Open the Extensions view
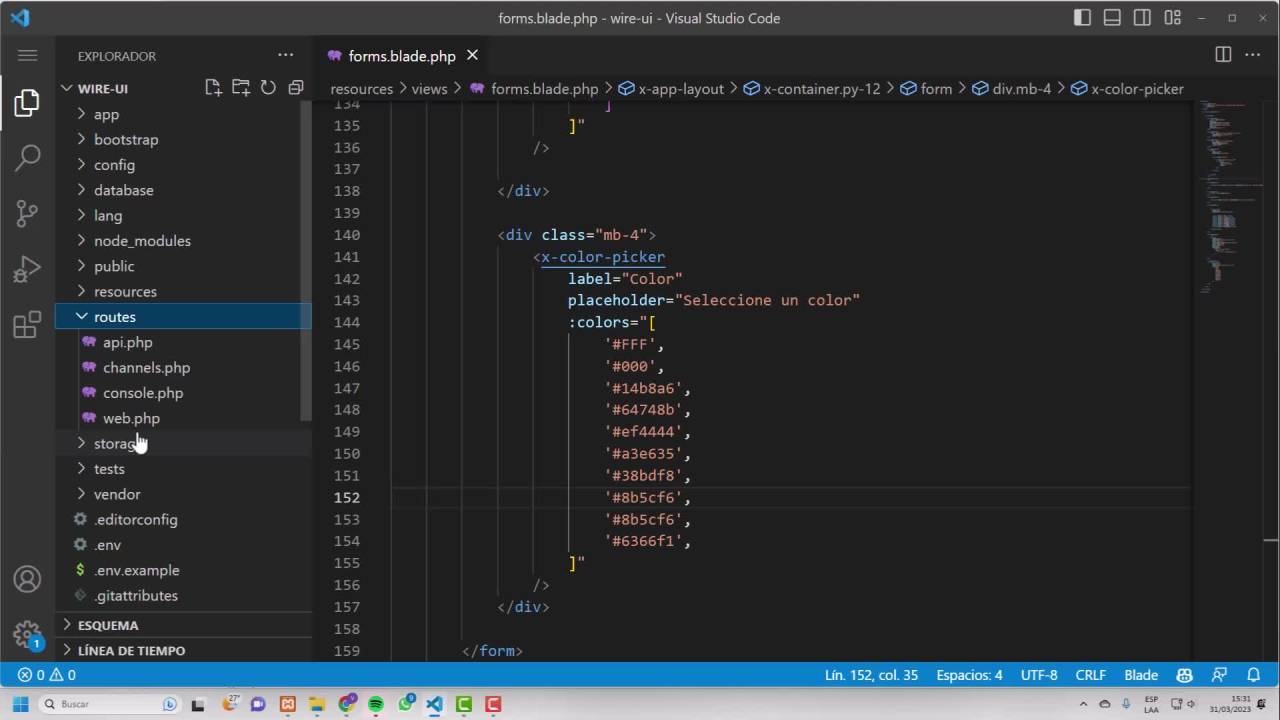The width and height of the screenshot is (1280, 720). point(27,325)
